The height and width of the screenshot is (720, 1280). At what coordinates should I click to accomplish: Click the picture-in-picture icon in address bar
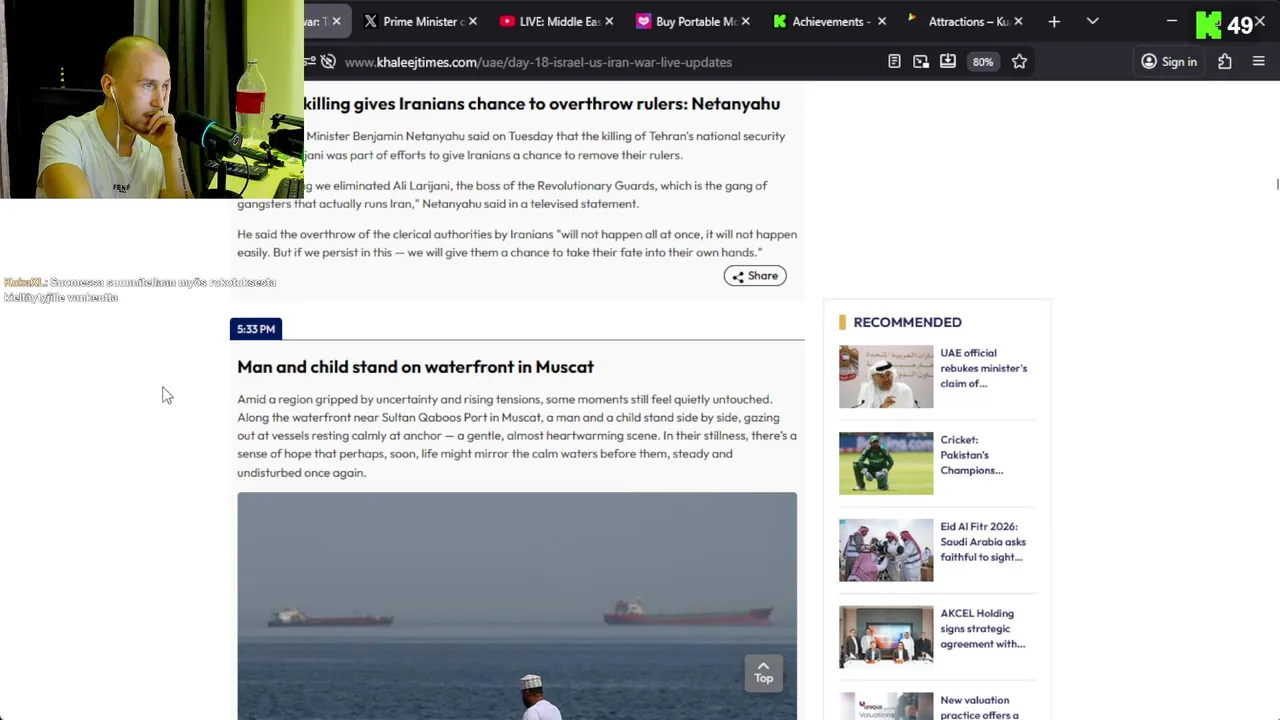(x=921, y=62)
